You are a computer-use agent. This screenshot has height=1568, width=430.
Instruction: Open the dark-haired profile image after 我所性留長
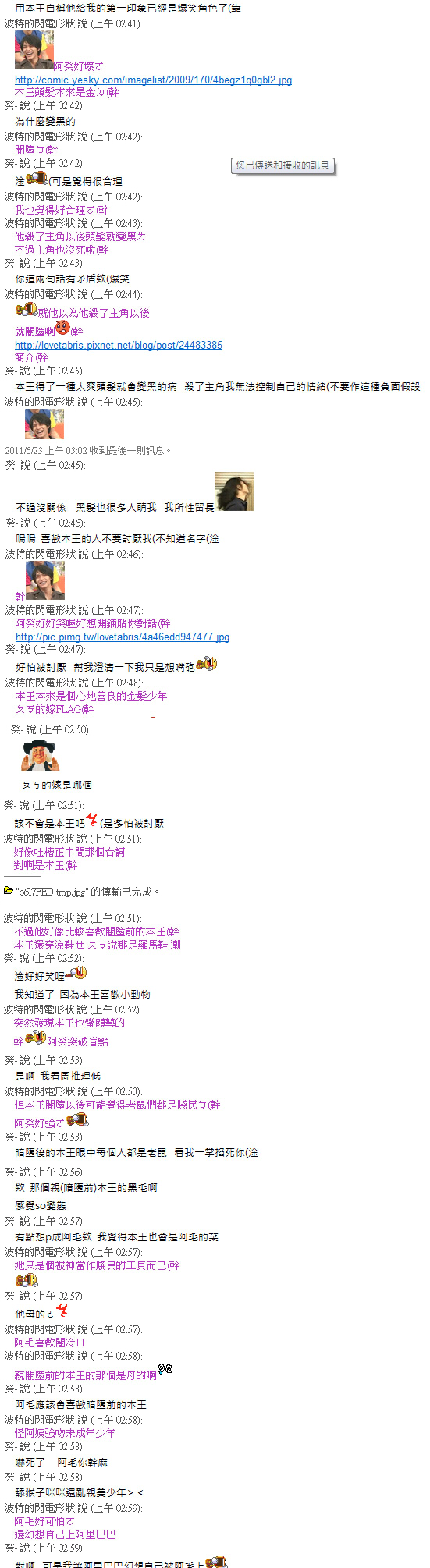234,491
